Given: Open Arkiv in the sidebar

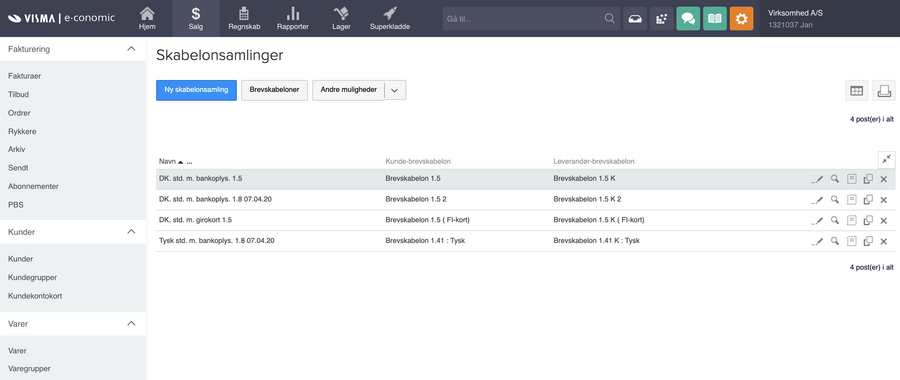Looking at the screenshot, I should coord(17,149).
